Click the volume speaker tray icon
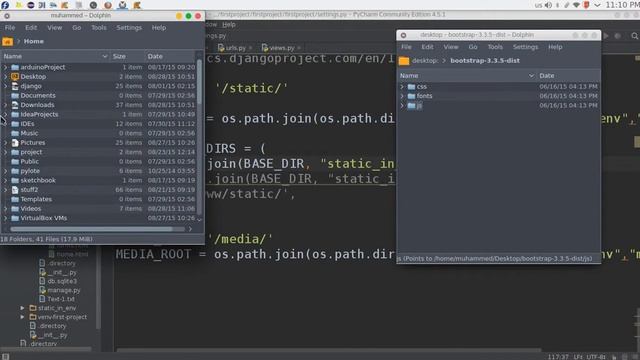The width and height of the screenshot is (640, 360). click(x=548, y=5)
